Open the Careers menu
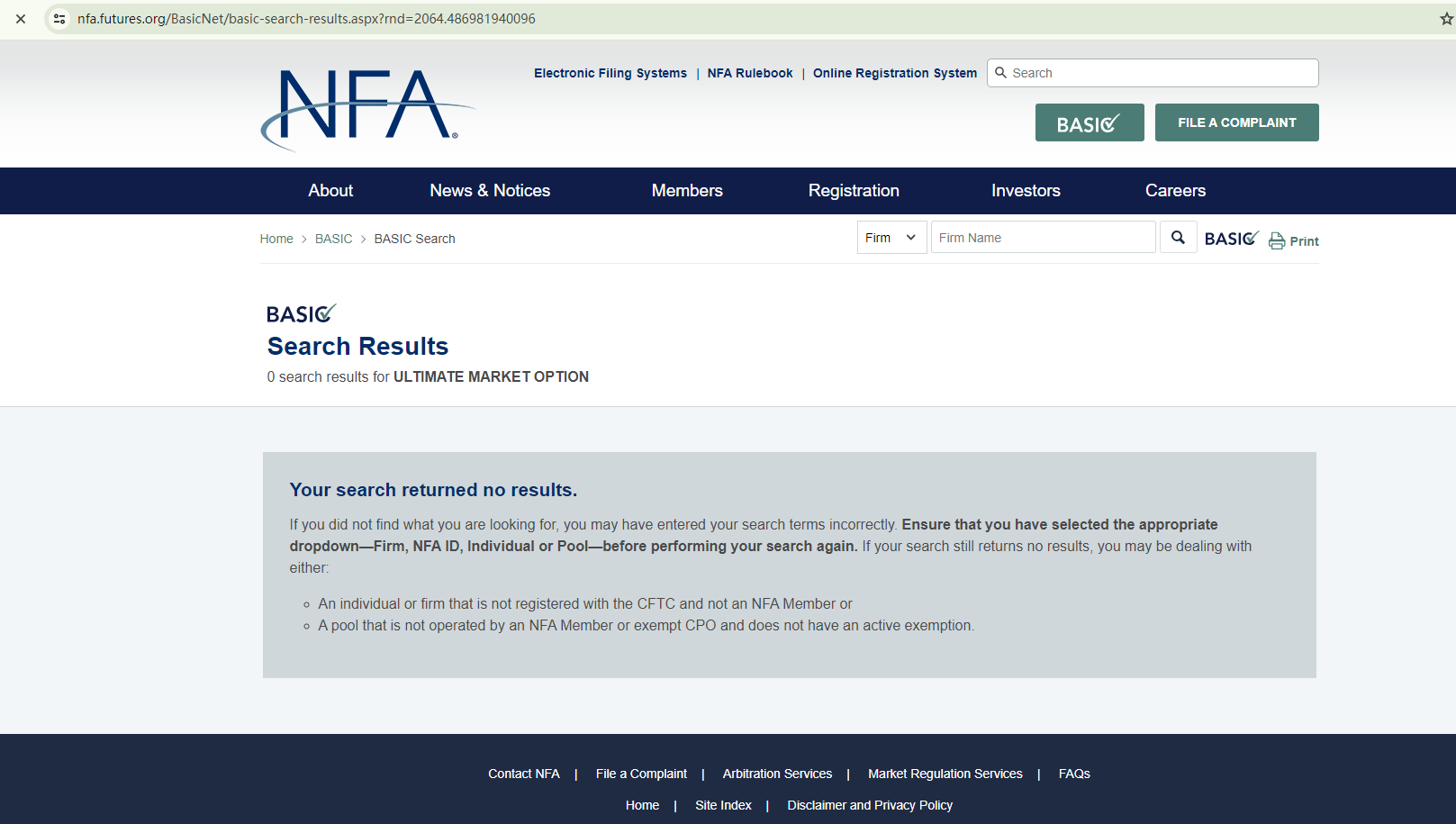 [x=1175, y=191]
